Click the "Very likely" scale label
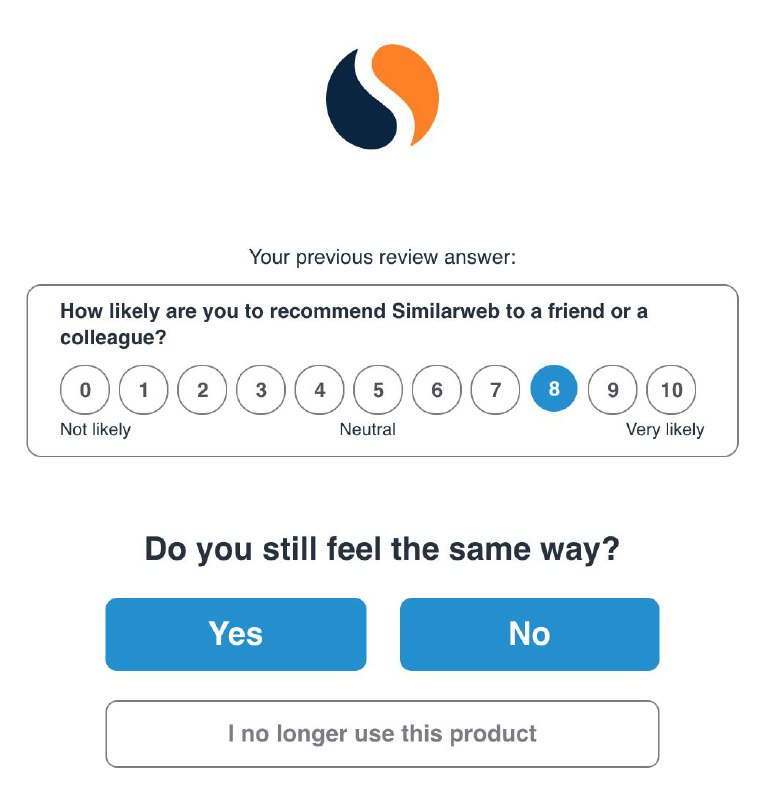This screenshot has width=768, height=800. [x=665, y=430]
